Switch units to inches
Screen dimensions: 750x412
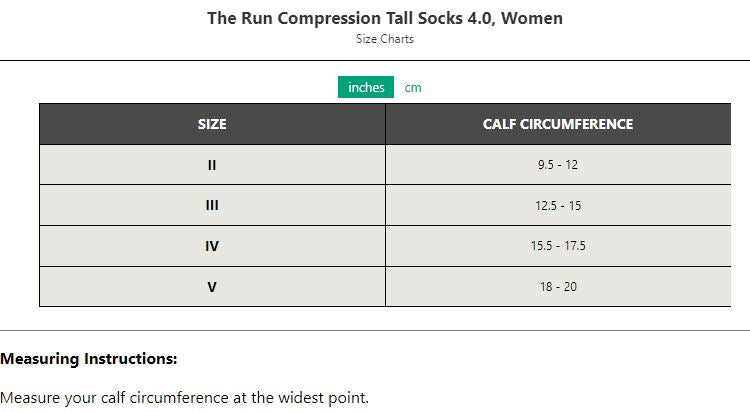[x=366, y=87]
